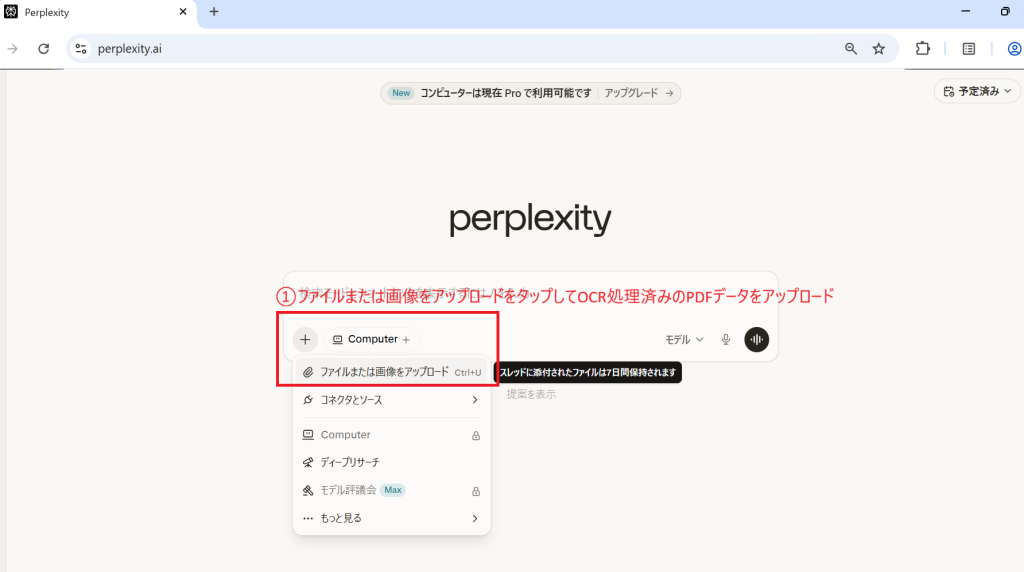Viewport: 1024px width, 572px height.
Task: Click the zoom magnifier icon in address bar
Action: (x=851, y=48)
